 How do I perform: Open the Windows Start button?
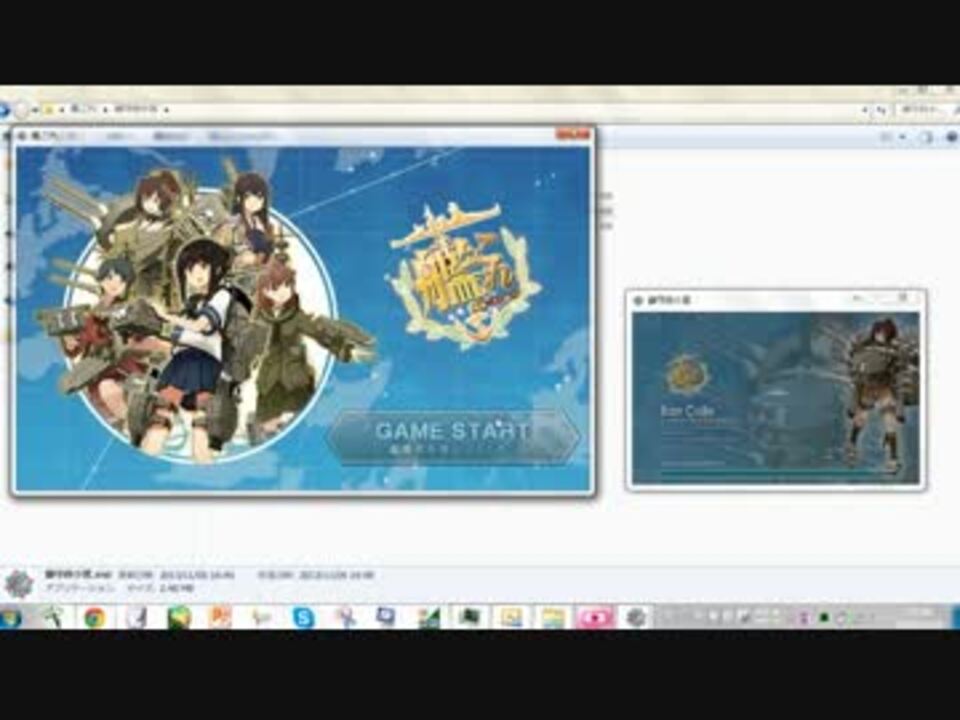tap(10, 618)
